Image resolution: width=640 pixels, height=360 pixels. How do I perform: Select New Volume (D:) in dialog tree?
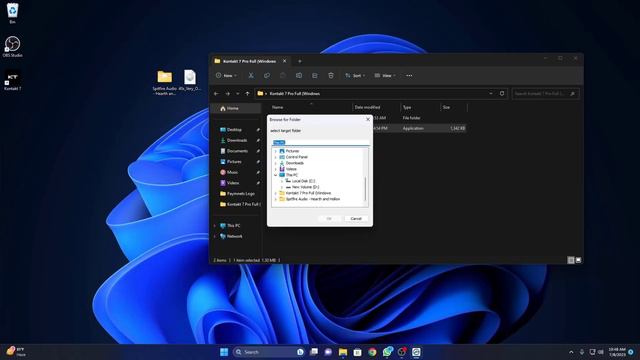click(305, 187)
